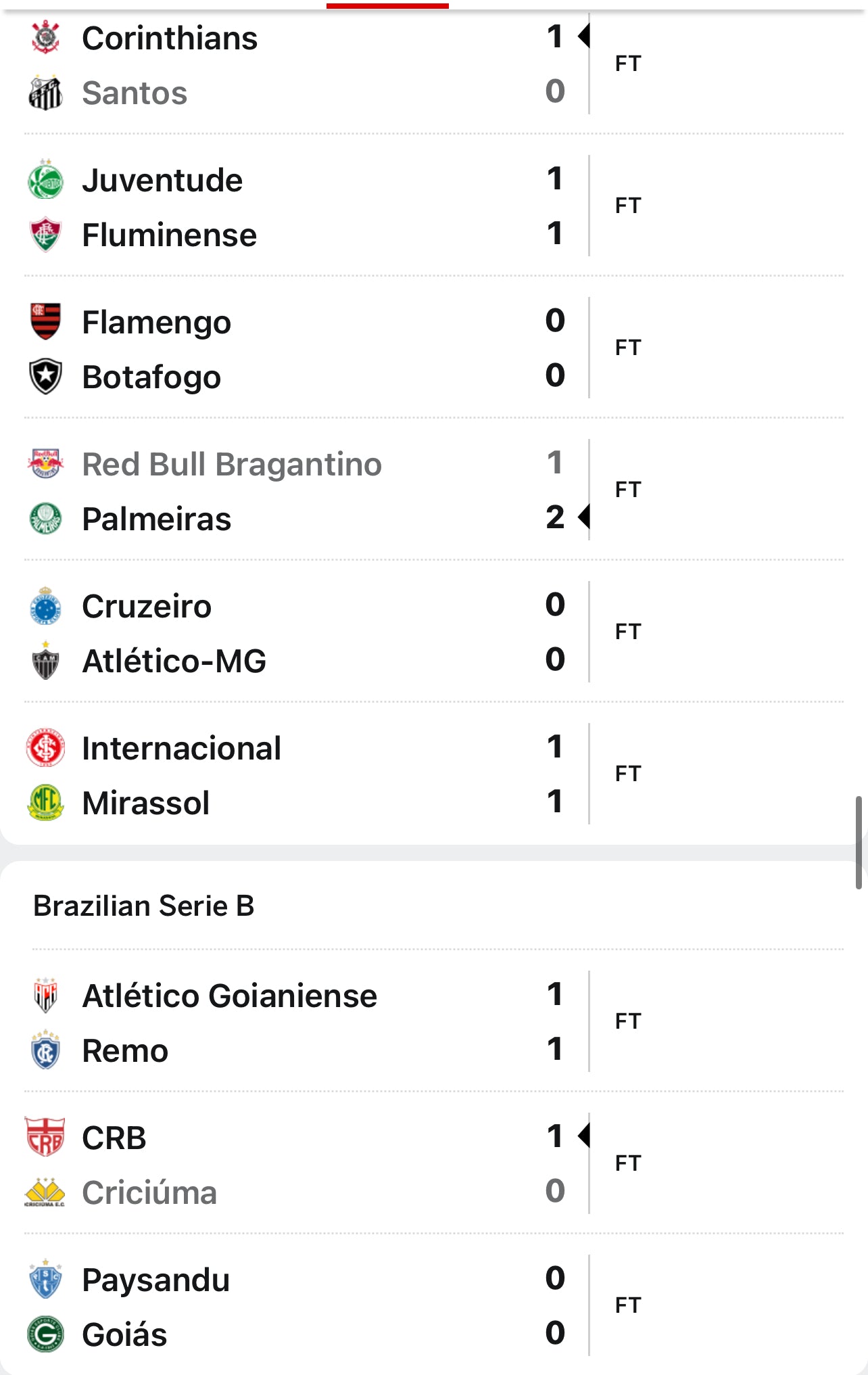Tap the Mirassol MFC crest
This screenshot has width=868, height=1375.
pos(45,803)
